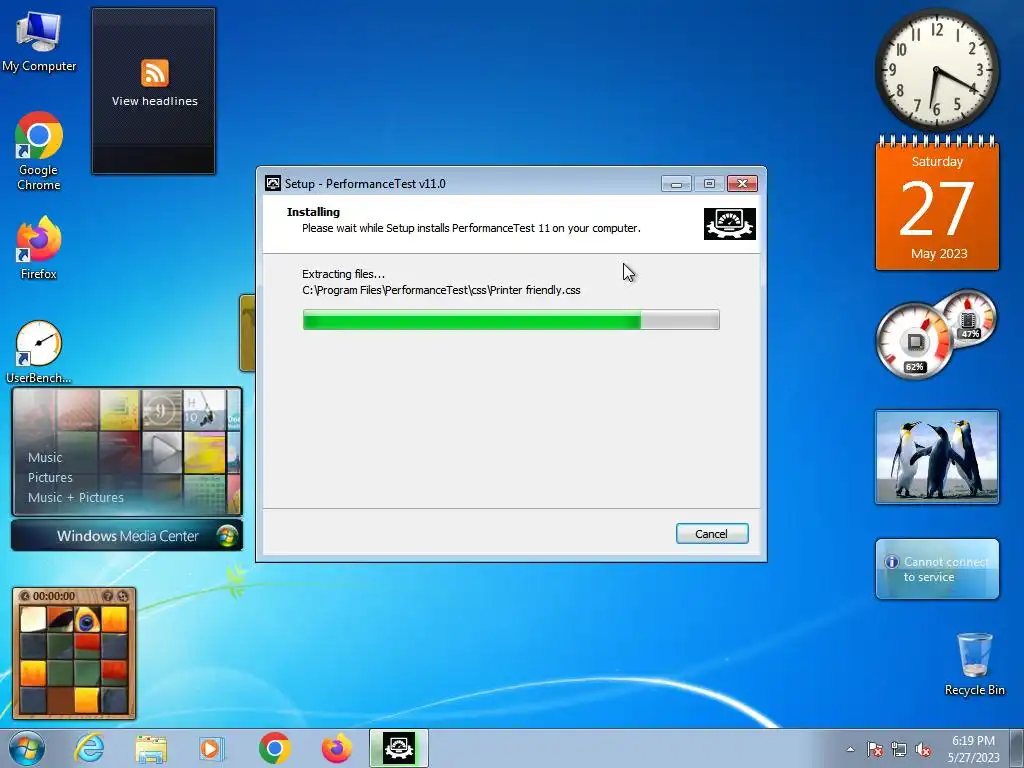Select PerformanceTest setup taskbar button
1024x768 pixels.
[398, 748]
